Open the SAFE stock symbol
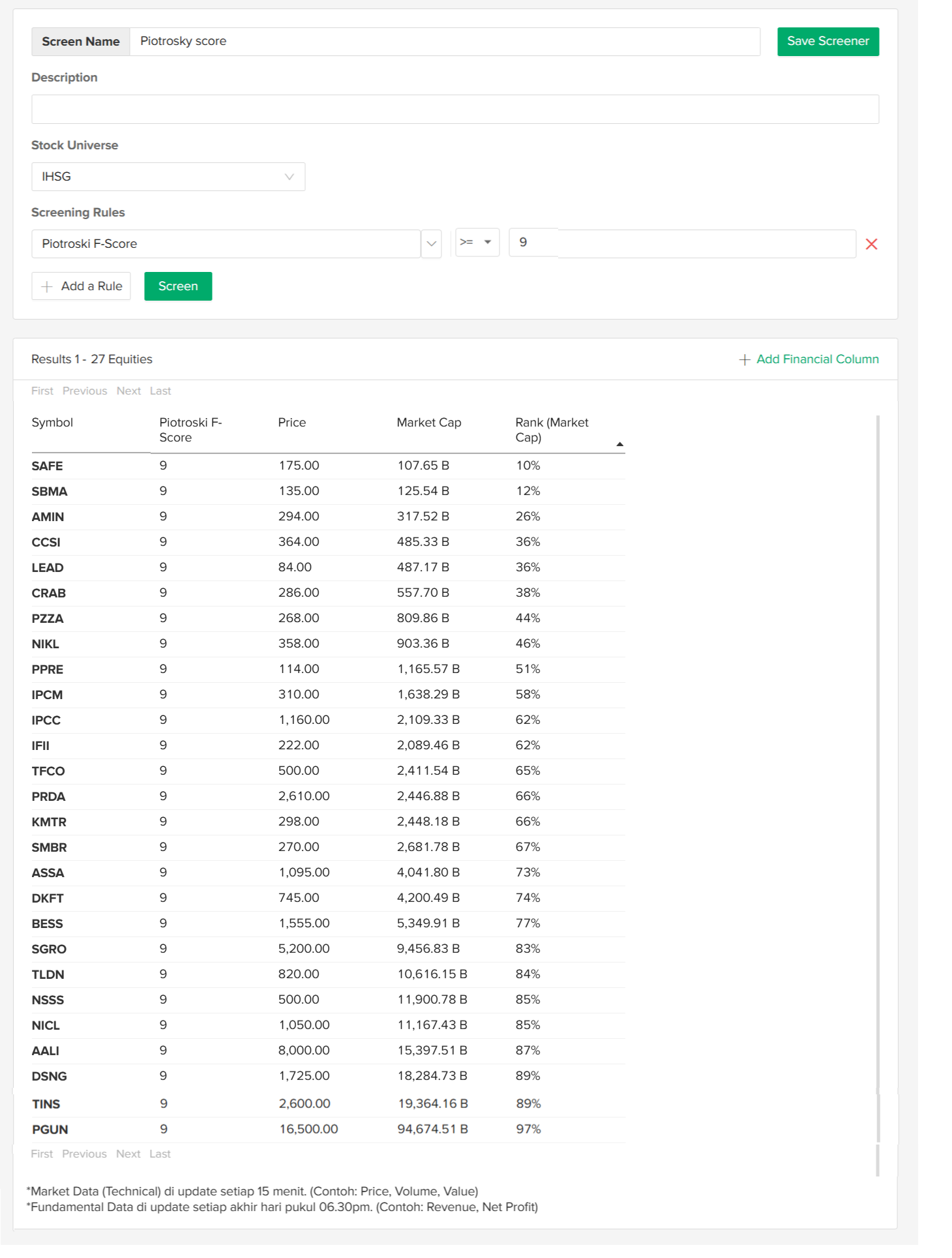The image size is (952, 1258). [x=47, y=466]
